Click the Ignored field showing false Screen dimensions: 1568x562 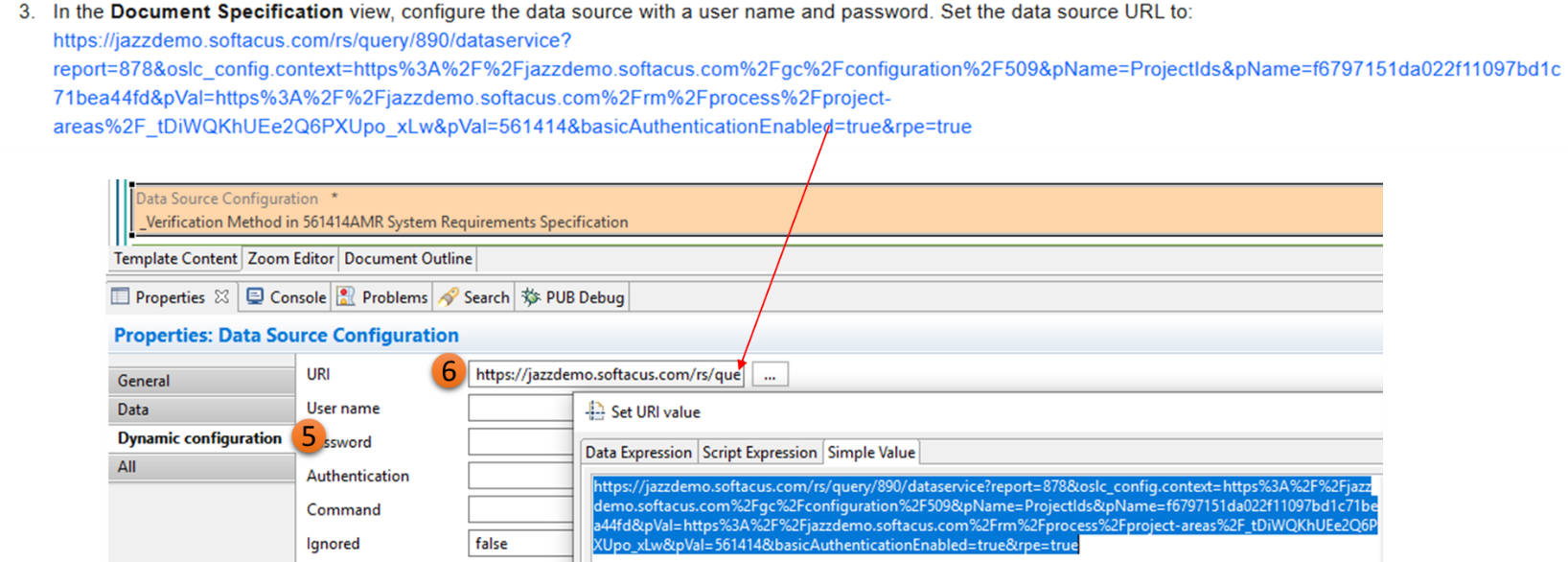pos(520,544)
